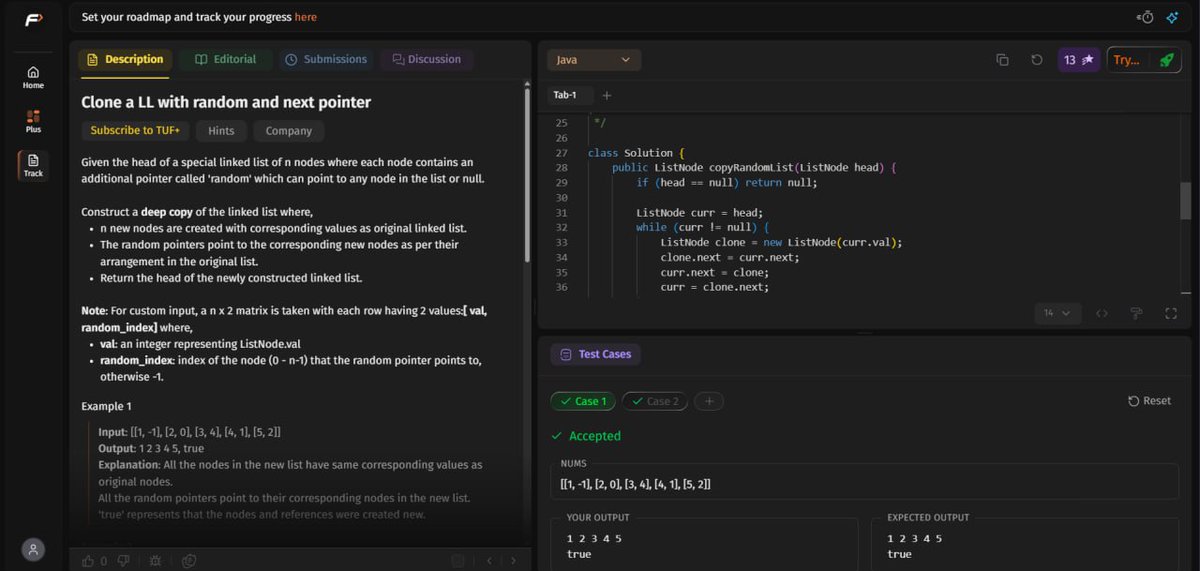Toggle code brackets icon below the editor
Screen dimensions: 1200x571
[1102, 313]
